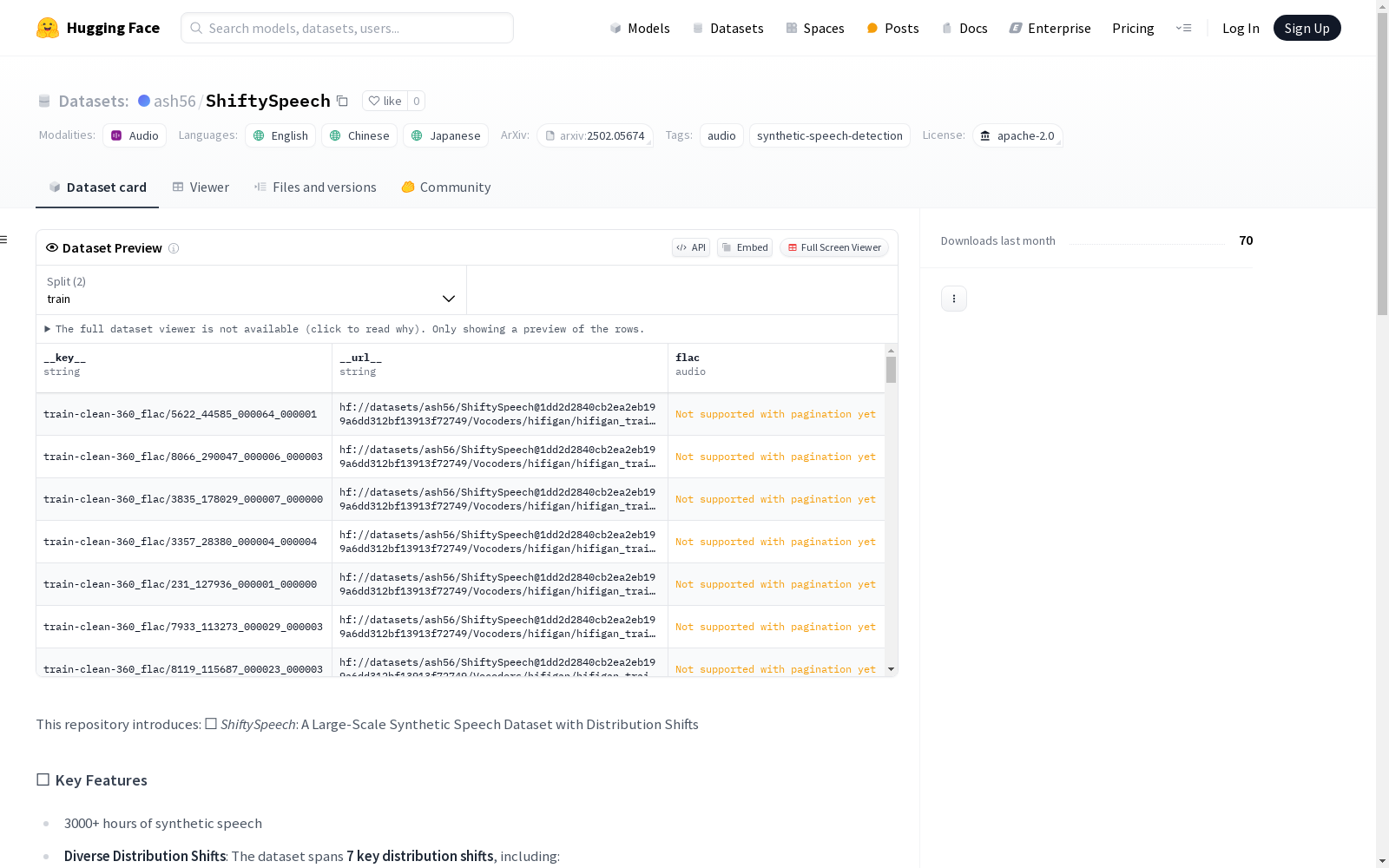This screenshot has width=1389, height=868.
Task: Click the apache-2.0 license tag
Action: pos(1017,135)
